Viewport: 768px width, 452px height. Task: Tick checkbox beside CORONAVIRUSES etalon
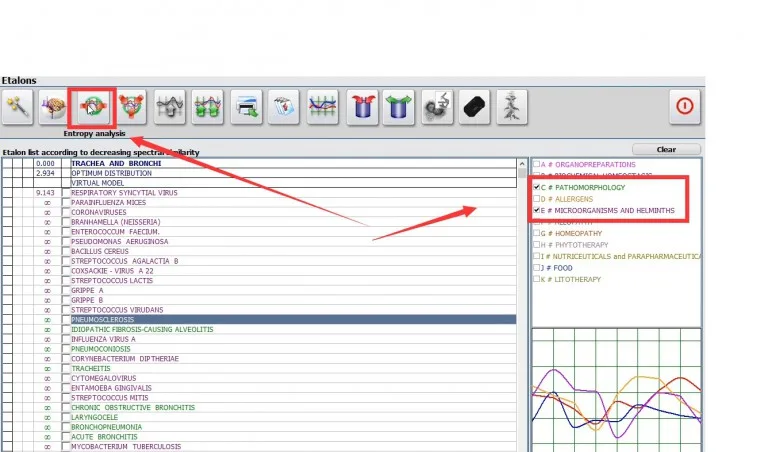click(x=66, y=212)
